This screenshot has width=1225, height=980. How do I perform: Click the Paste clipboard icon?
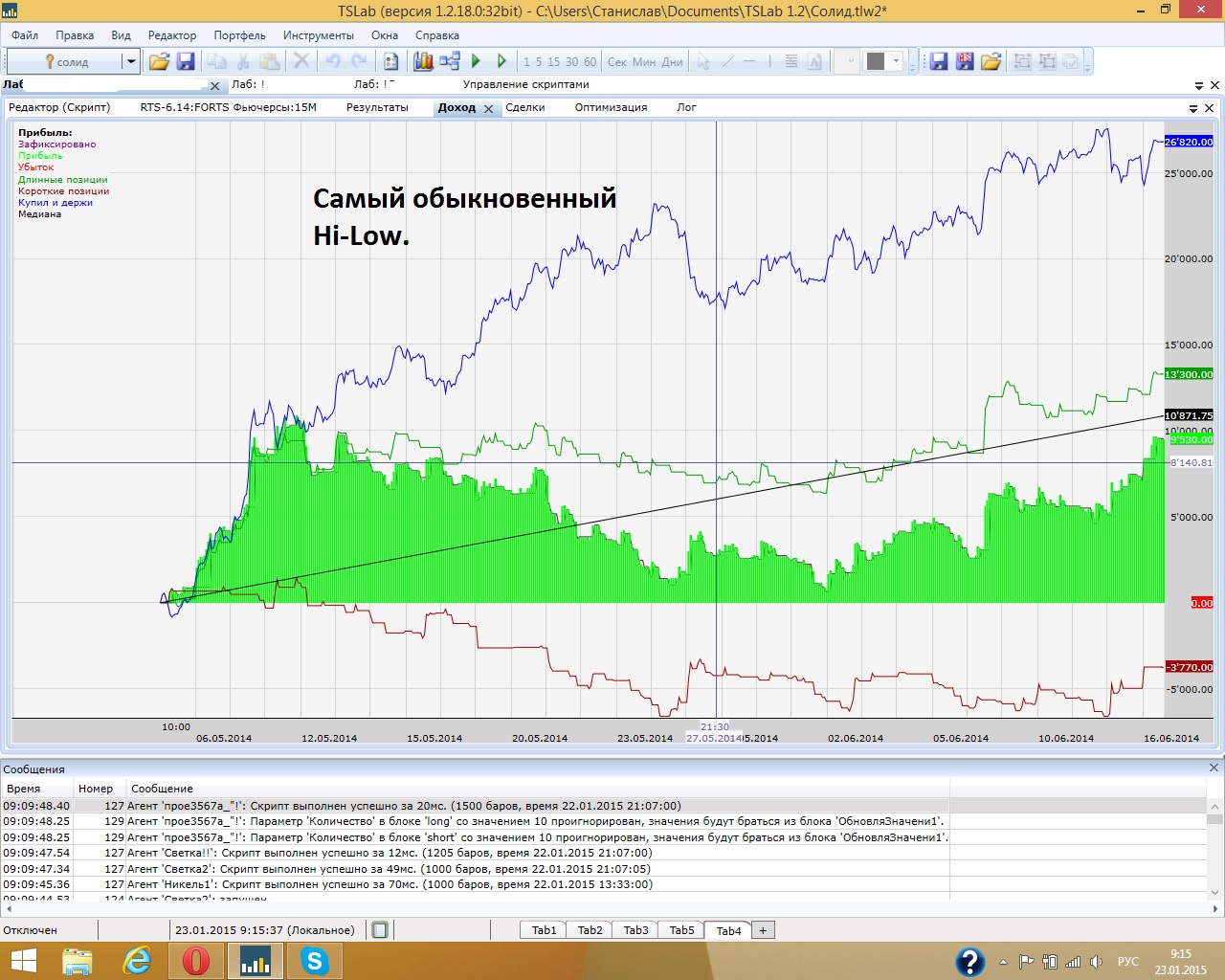[x=270, y=61]
